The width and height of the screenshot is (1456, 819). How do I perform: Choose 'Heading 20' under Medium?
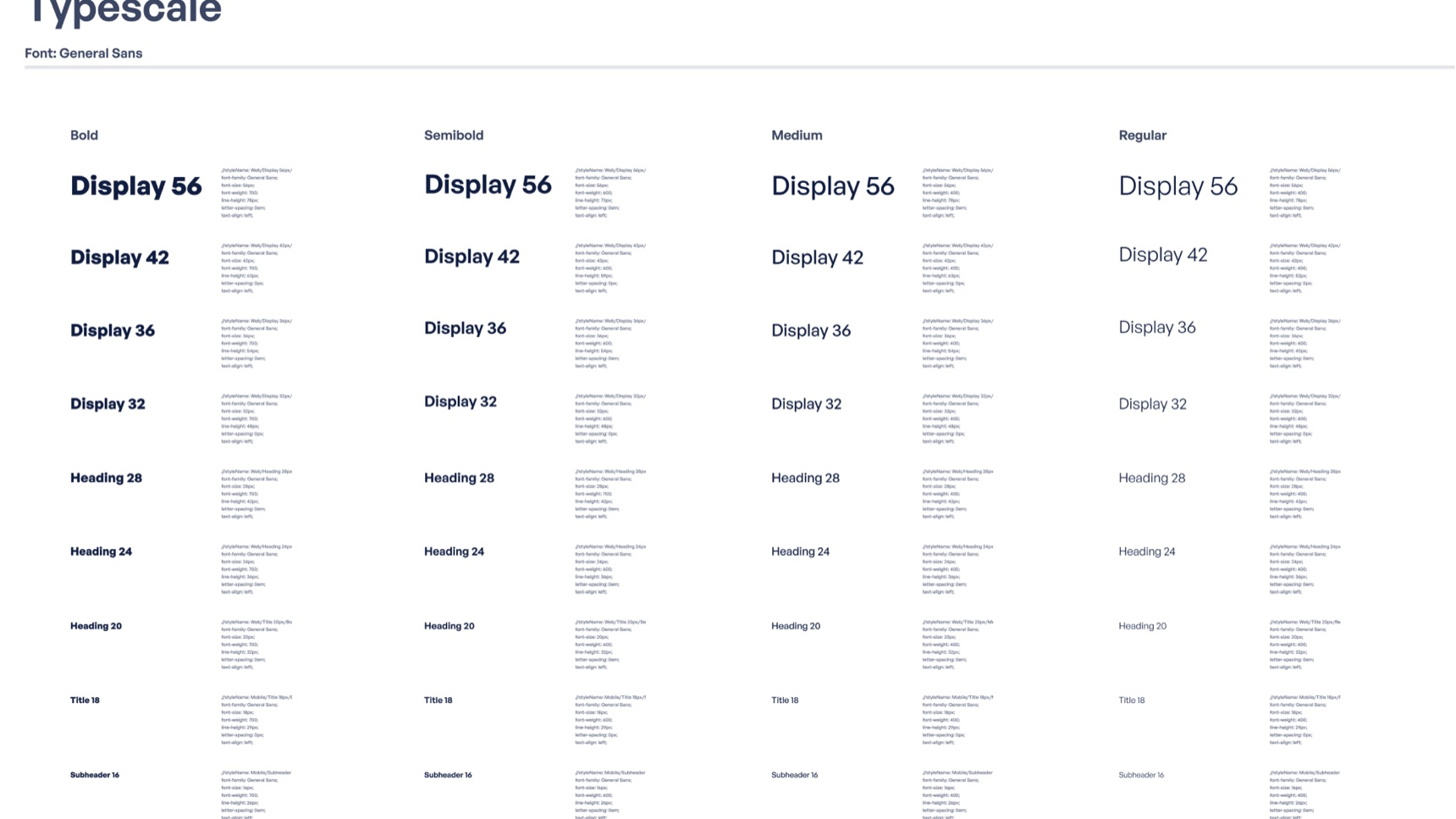[x=796, y=627]
